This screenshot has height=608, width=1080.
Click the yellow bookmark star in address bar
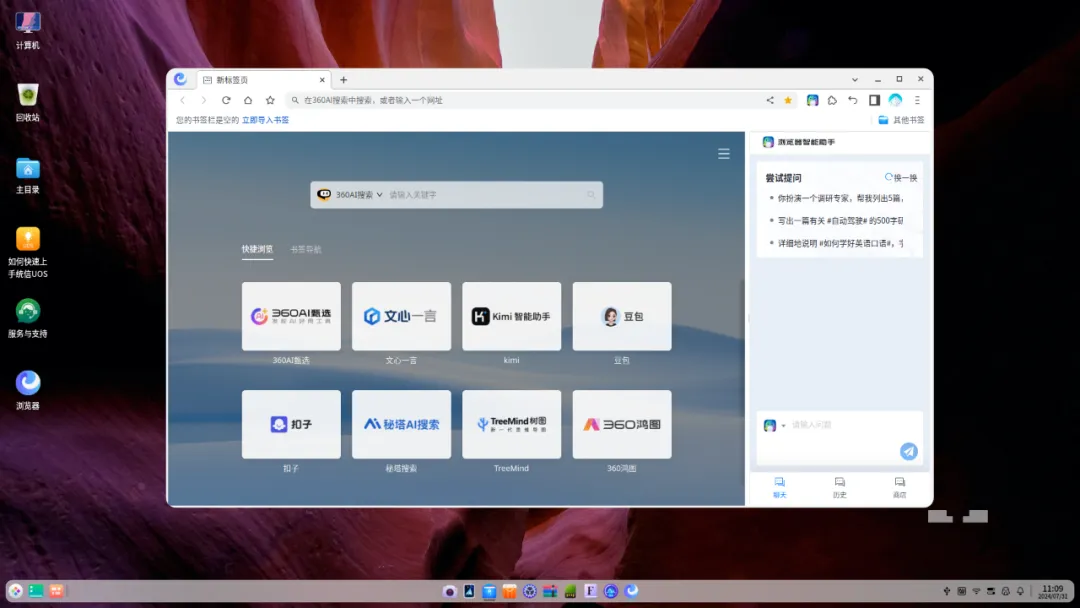pos(788,100)
